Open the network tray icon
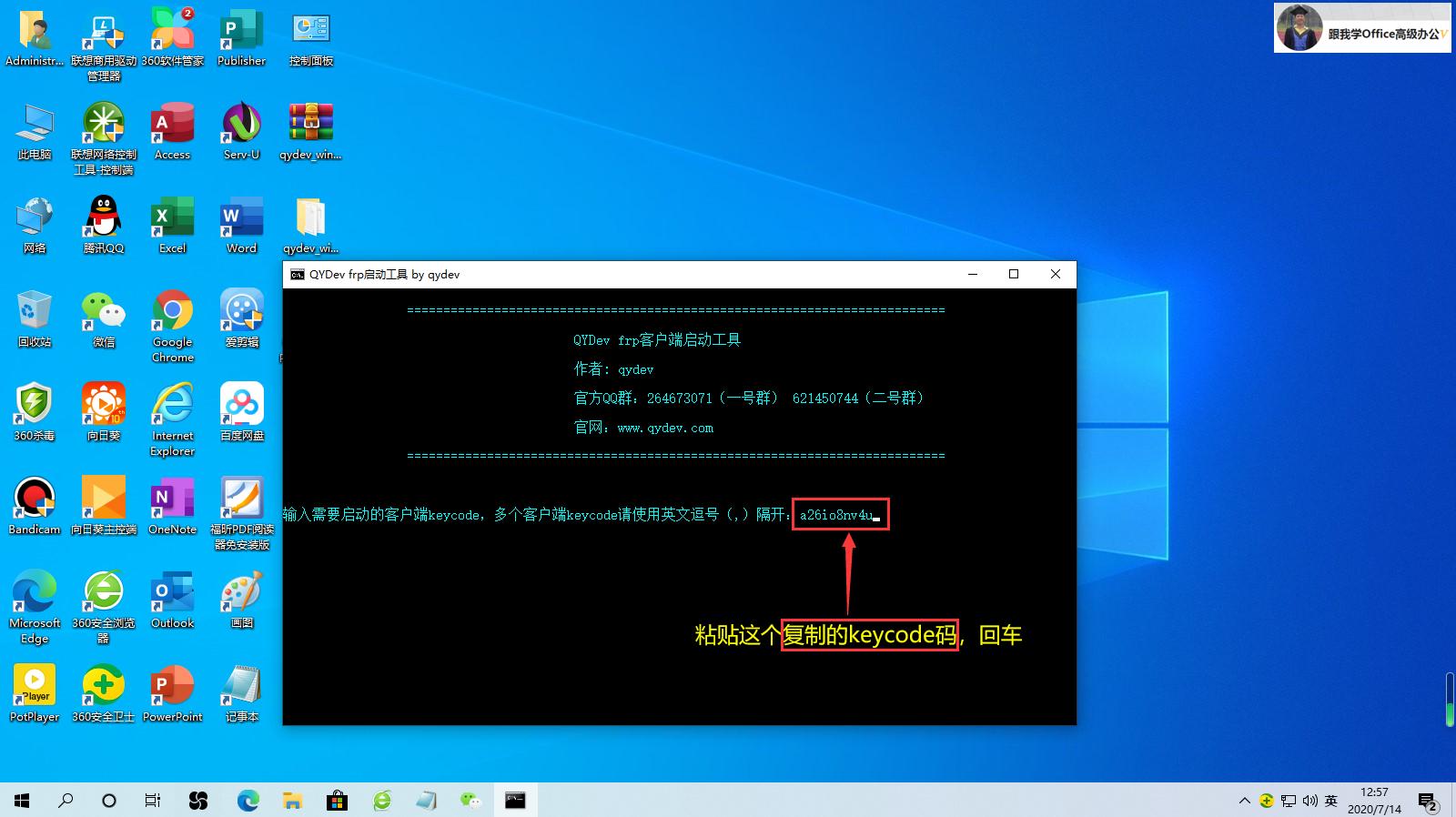This screenshot has height=817, width=1456. (x=1289, y=802)
